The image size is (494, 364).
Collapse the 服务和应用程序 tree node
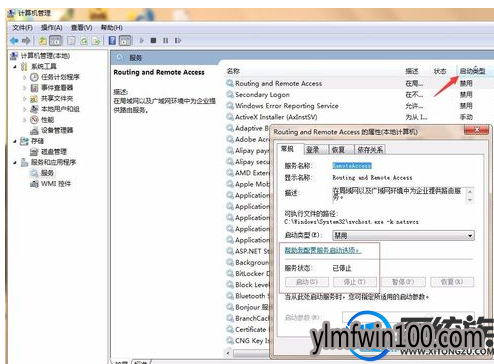coord(15,163)
